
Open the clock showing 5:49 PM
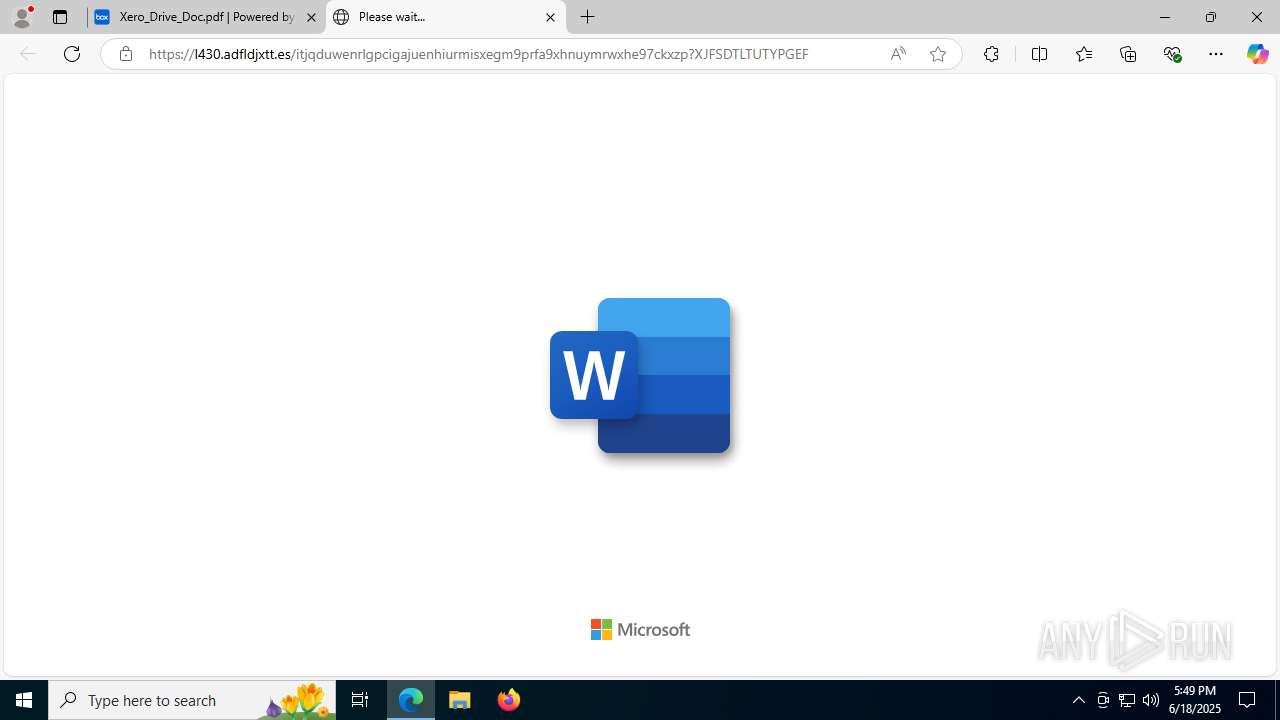pos(1196,700)
